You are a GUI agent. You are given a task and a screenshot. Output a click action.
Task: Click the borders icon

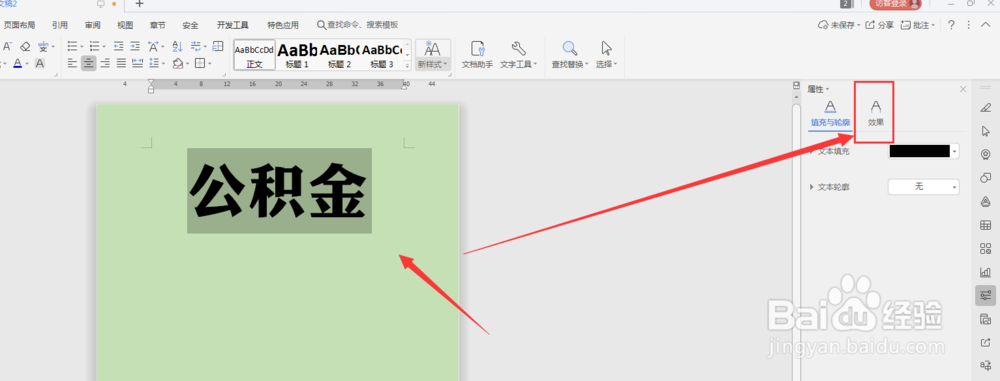(x=200, y=63)
